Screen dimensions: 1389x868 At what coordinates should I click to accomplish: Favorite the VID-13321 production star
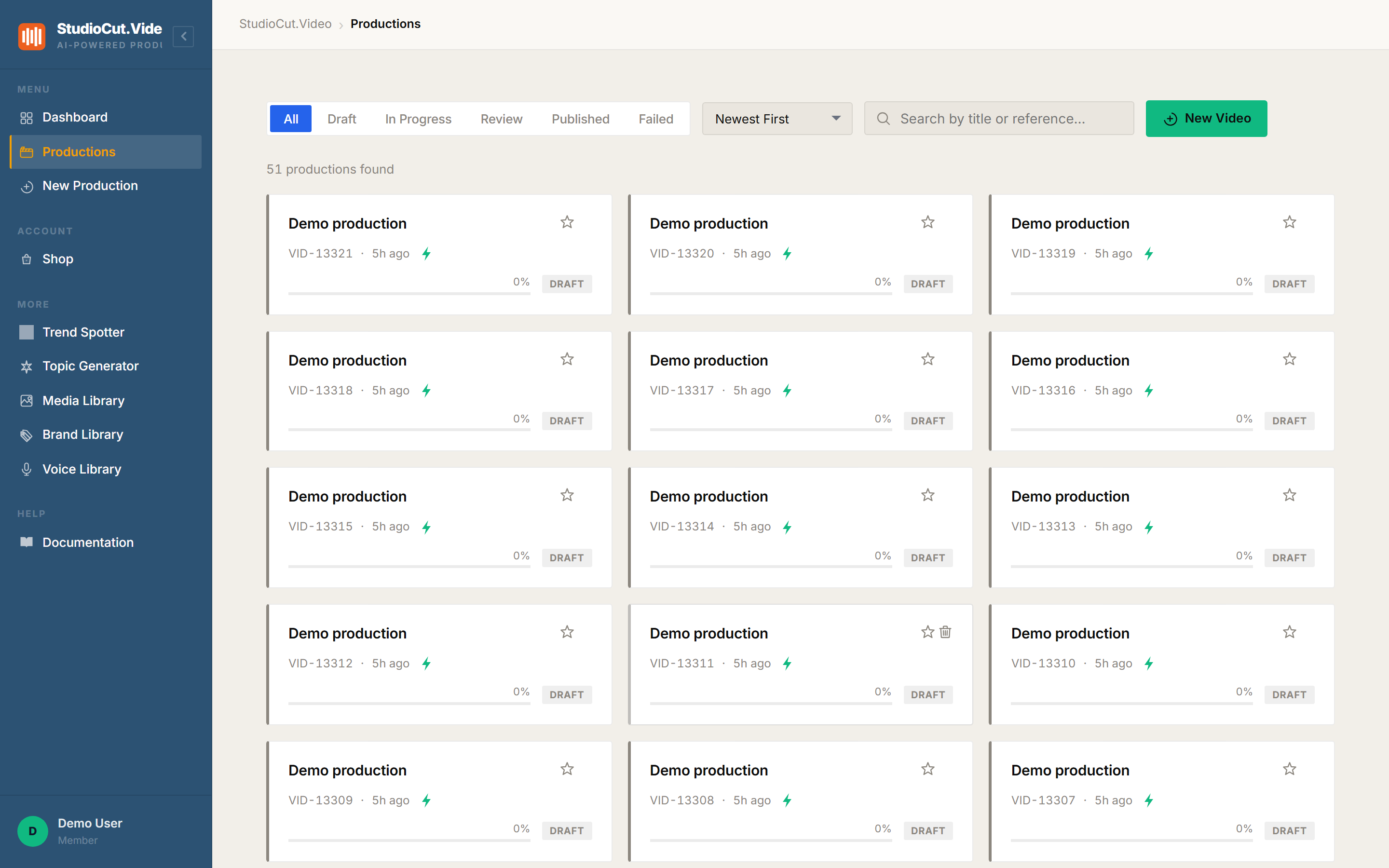pyautogui.click(x=567, y=222)
